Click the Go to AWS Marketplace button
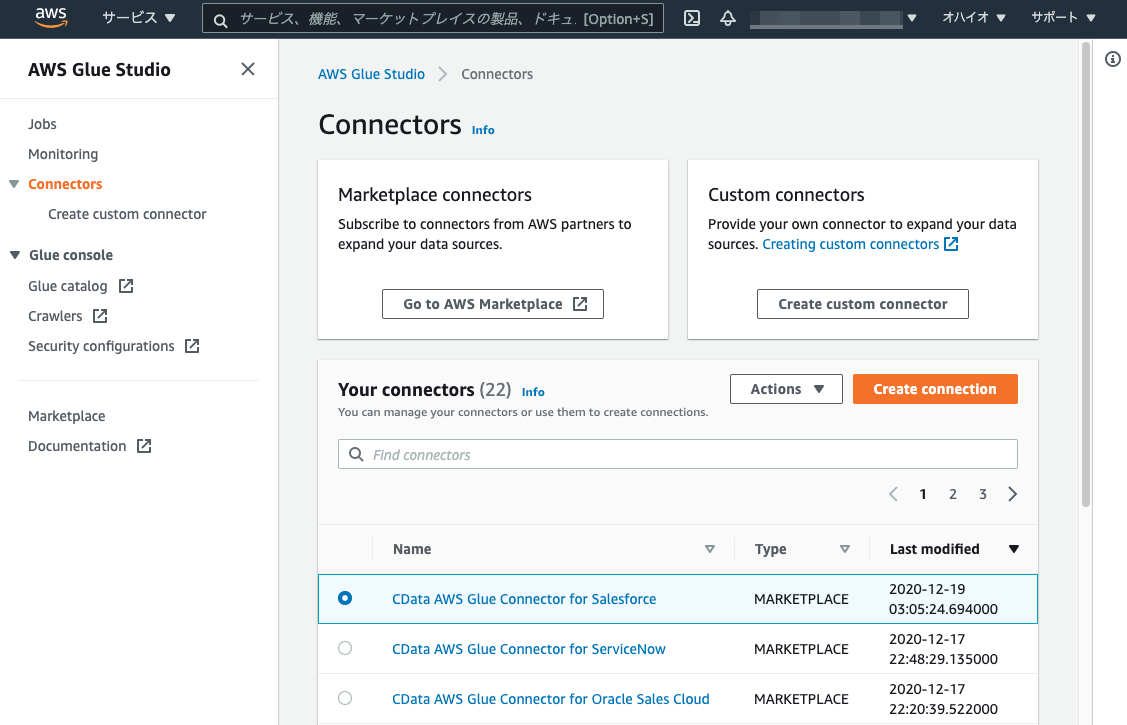This screenshot has width=1127, height=725. (493, 304)
